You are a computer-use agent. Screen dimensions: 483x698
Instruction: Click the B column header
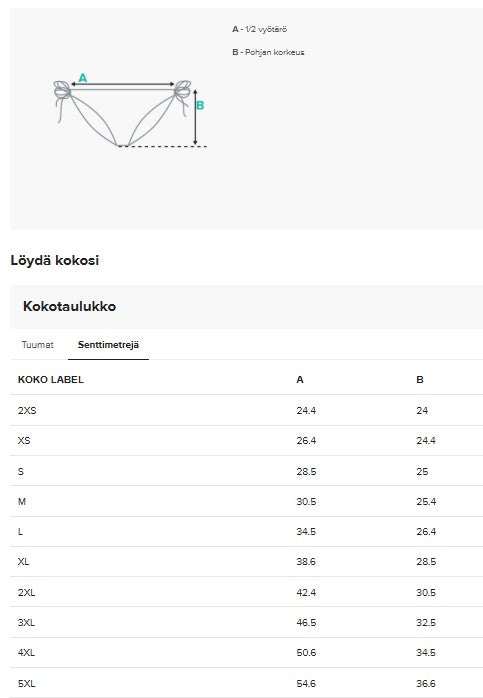420,380
